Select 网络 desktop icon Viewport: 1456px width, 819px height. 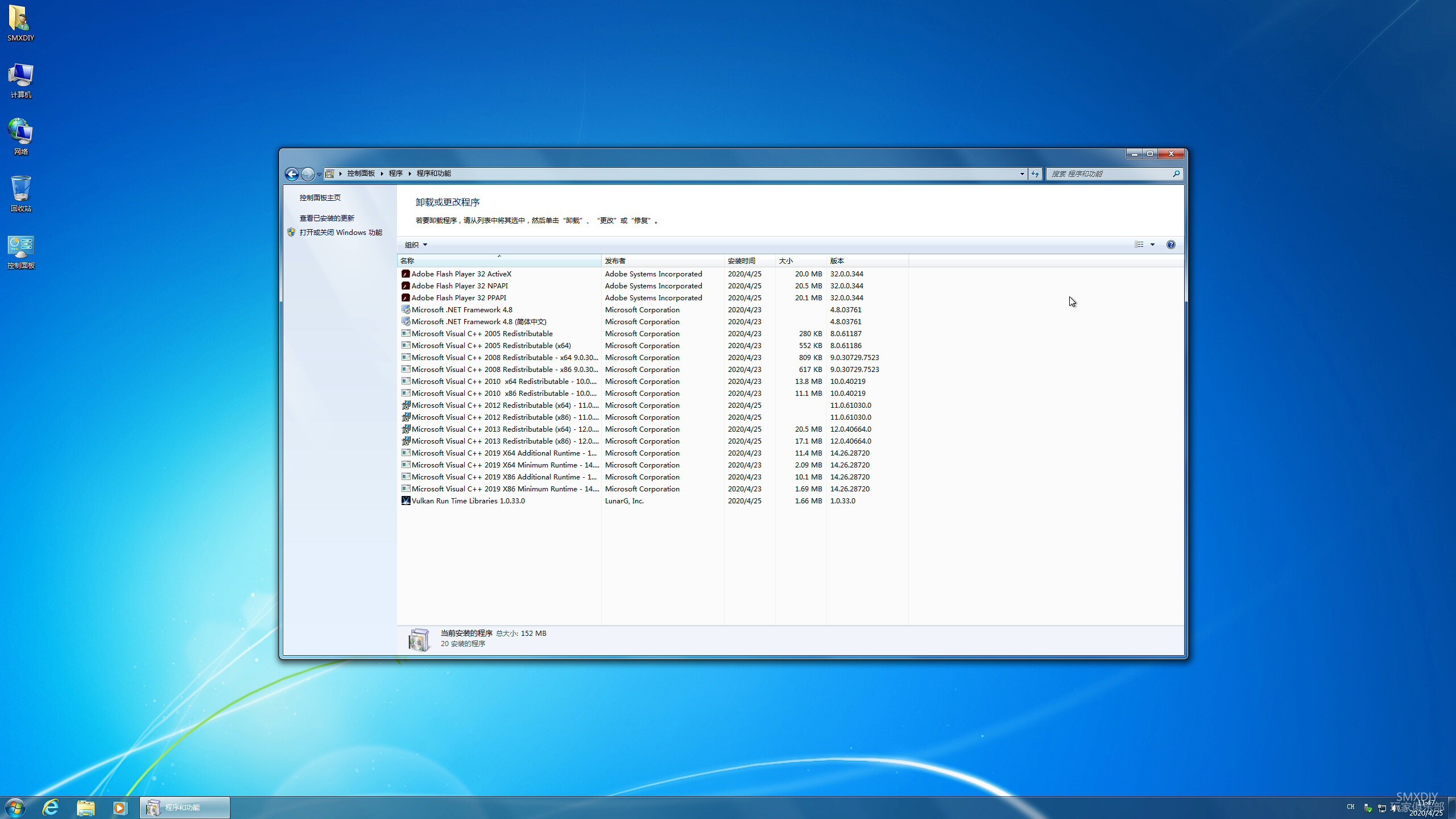point(21,137)
